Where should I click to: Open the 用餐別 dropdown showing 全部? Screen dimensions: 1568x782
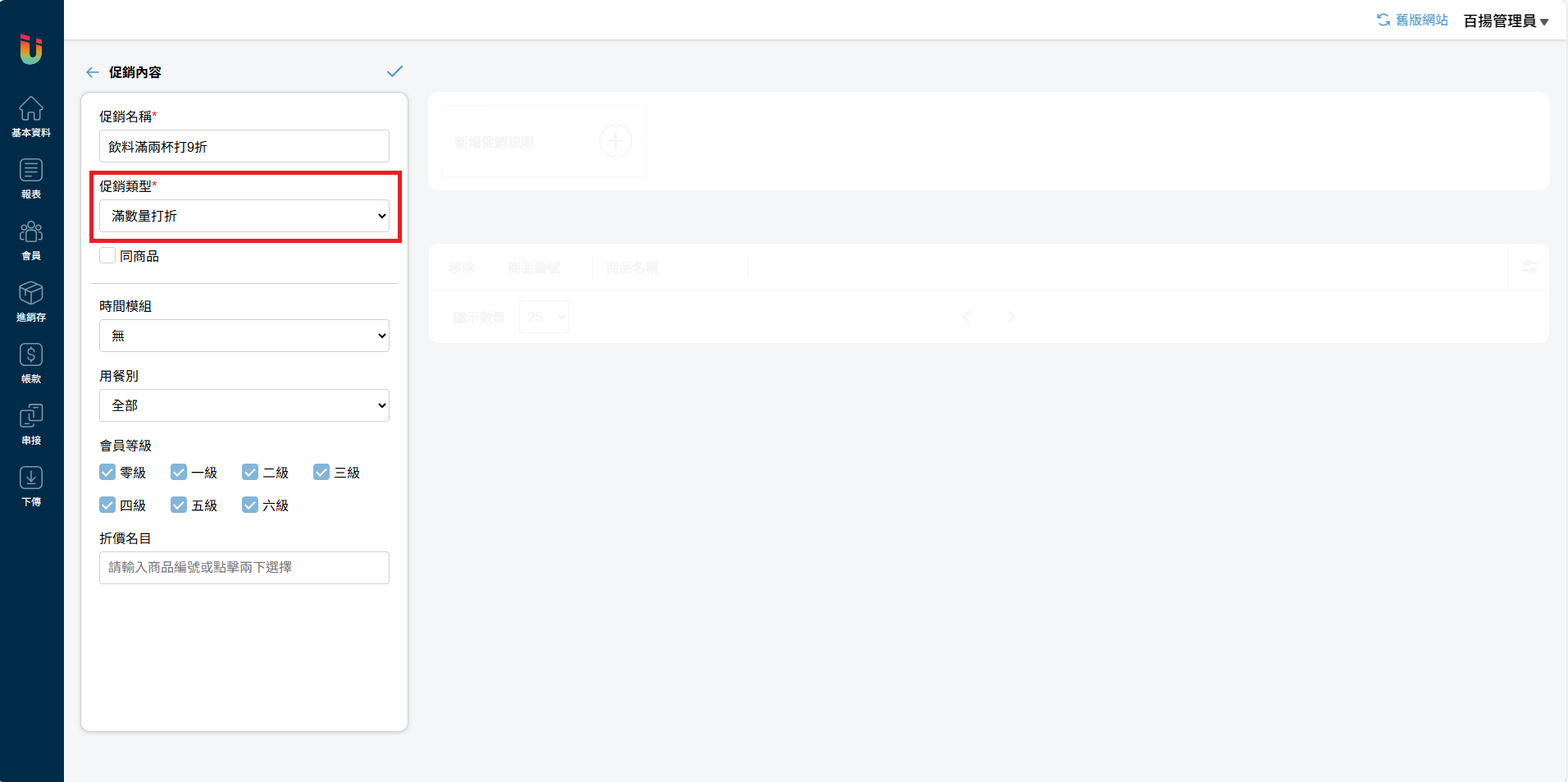244,405
